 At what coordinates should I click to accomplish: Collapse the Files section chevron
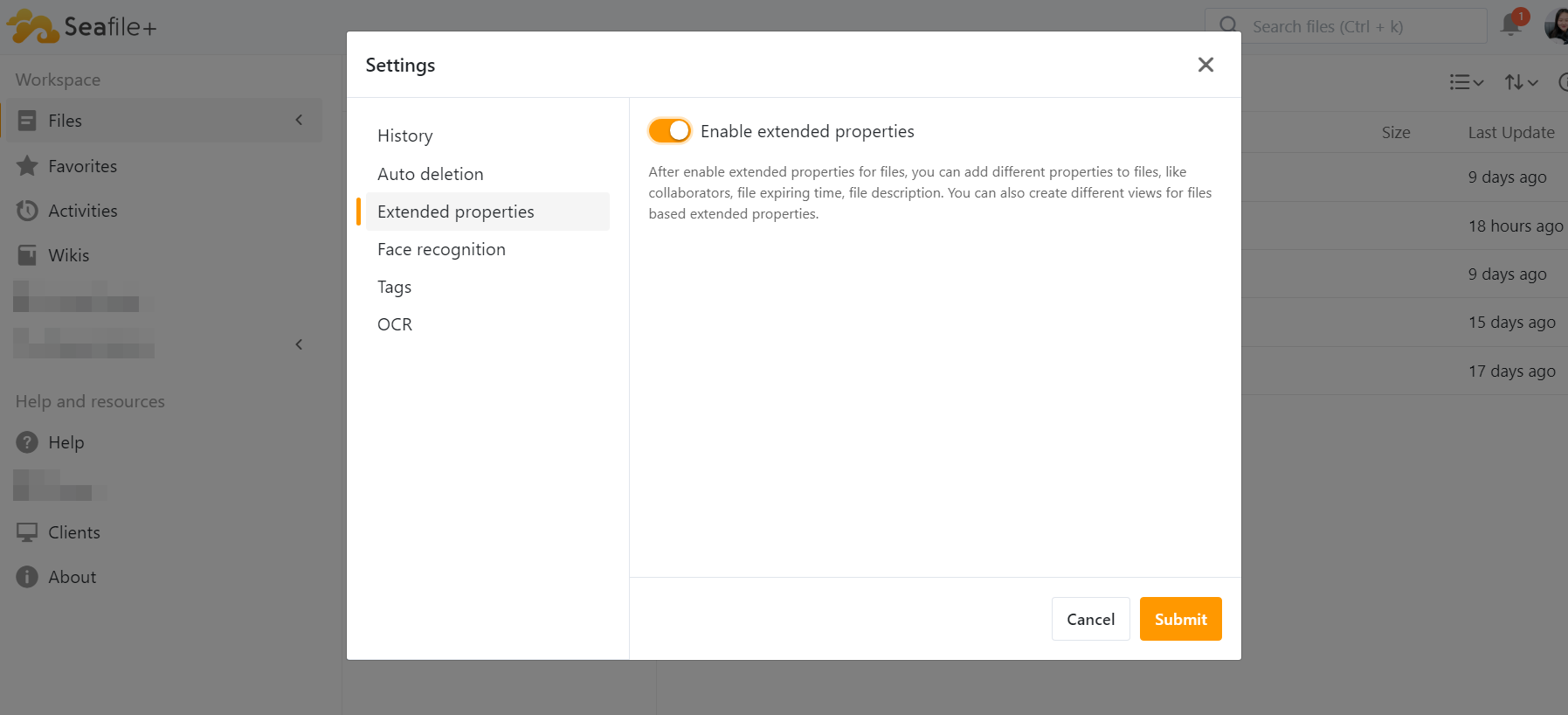[299, 121]
